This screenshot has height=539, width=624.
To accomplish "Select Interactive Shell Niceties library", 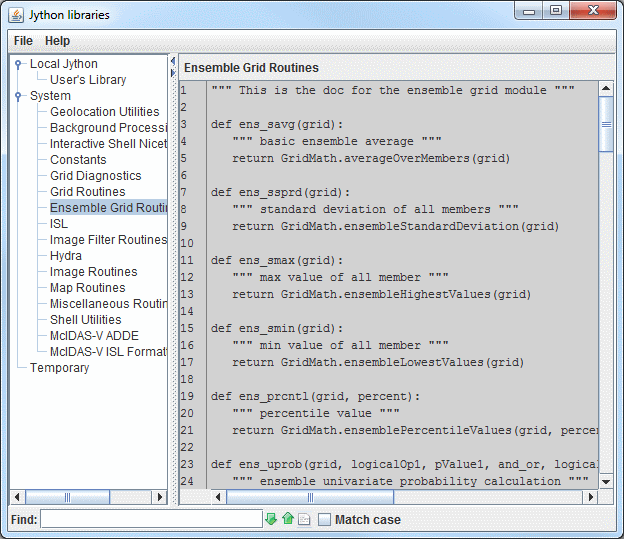I will [108, 143].
